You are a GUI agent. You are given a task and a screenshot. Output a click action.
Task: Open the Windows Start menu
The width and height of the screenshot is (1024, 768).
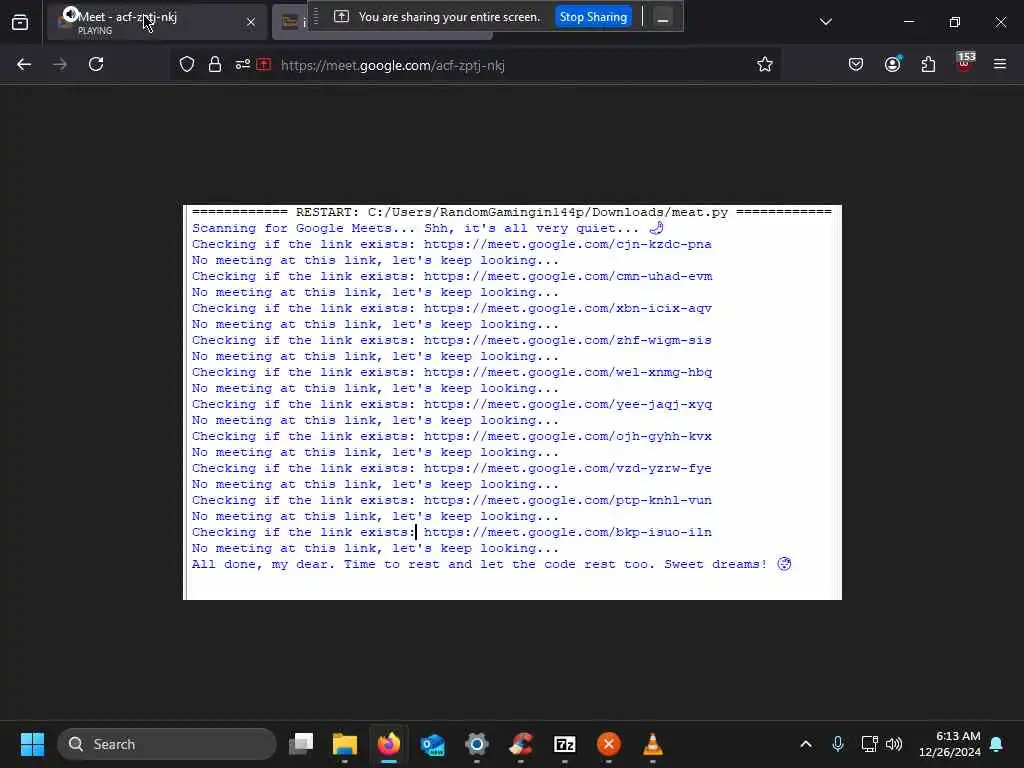(x=32, y=744)
